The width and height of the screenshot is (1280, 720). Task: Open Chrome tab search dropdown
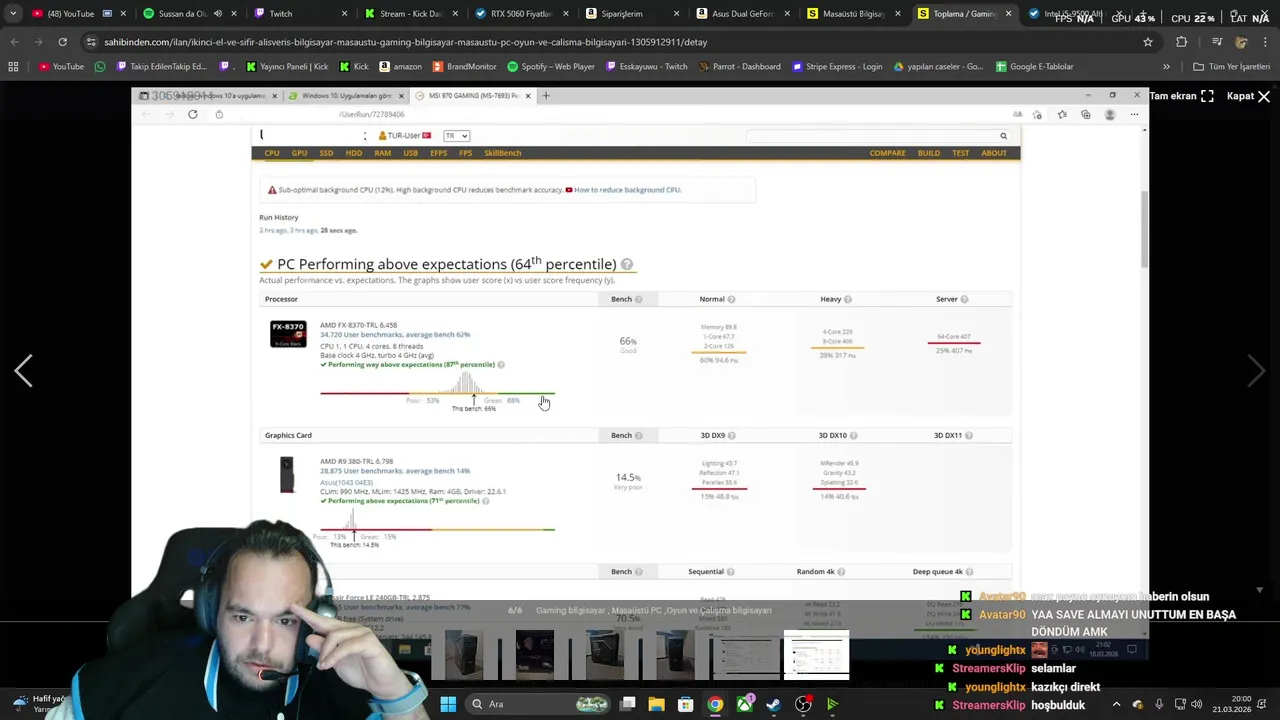(x=13, y=14)
